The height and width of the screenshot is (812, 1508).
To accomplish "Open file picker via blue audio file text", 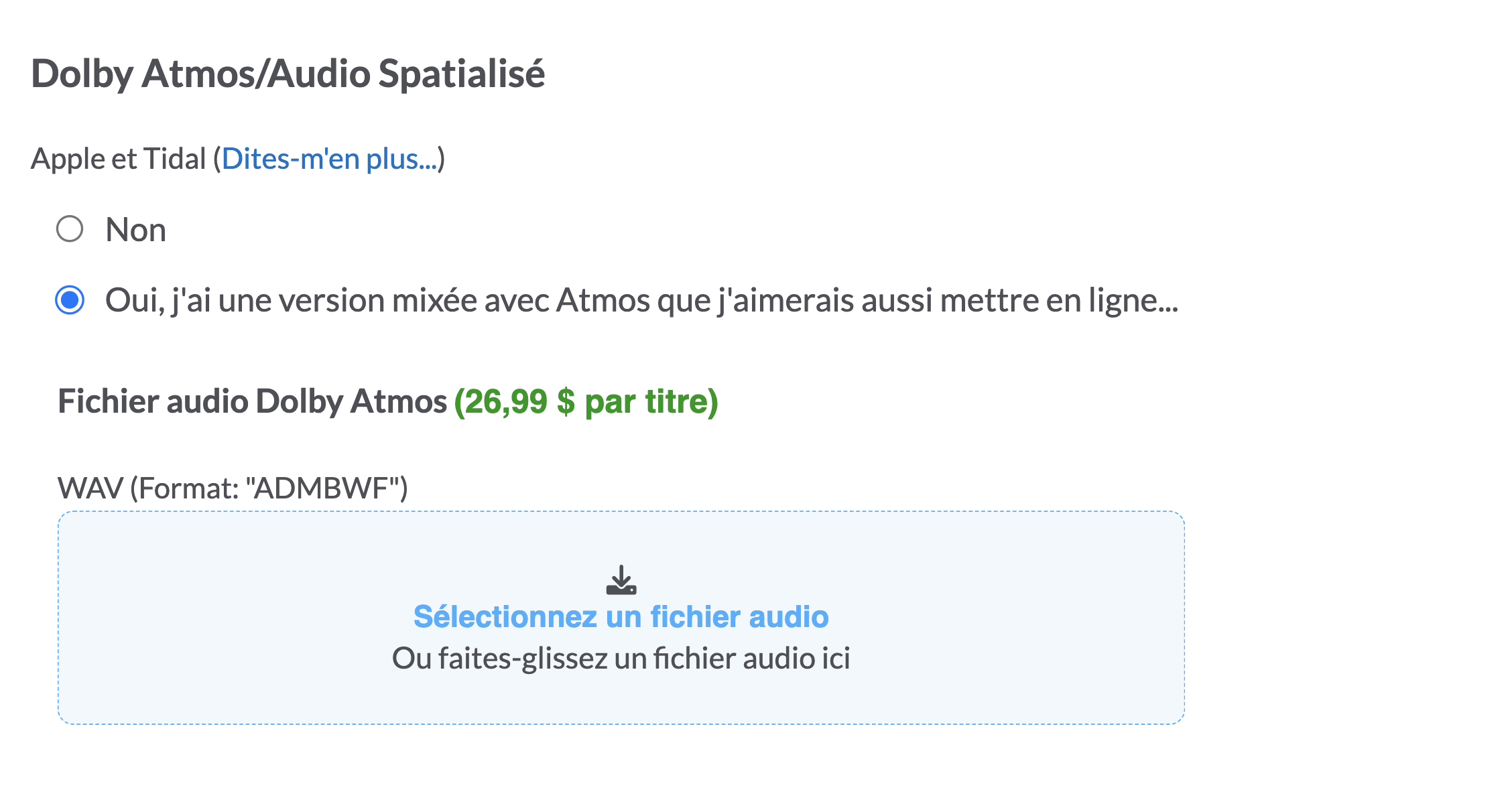I will (x=621, y=616).
